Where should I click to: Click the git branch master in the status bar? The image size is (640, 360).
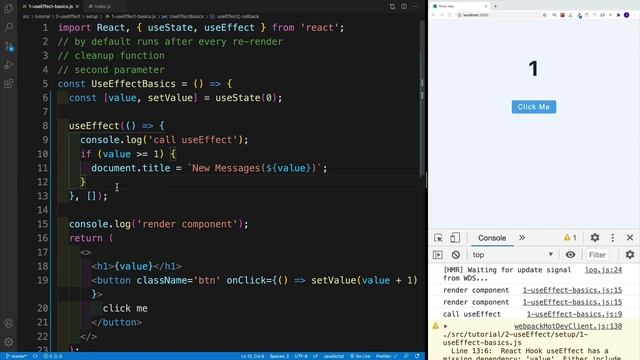(16, 356)
